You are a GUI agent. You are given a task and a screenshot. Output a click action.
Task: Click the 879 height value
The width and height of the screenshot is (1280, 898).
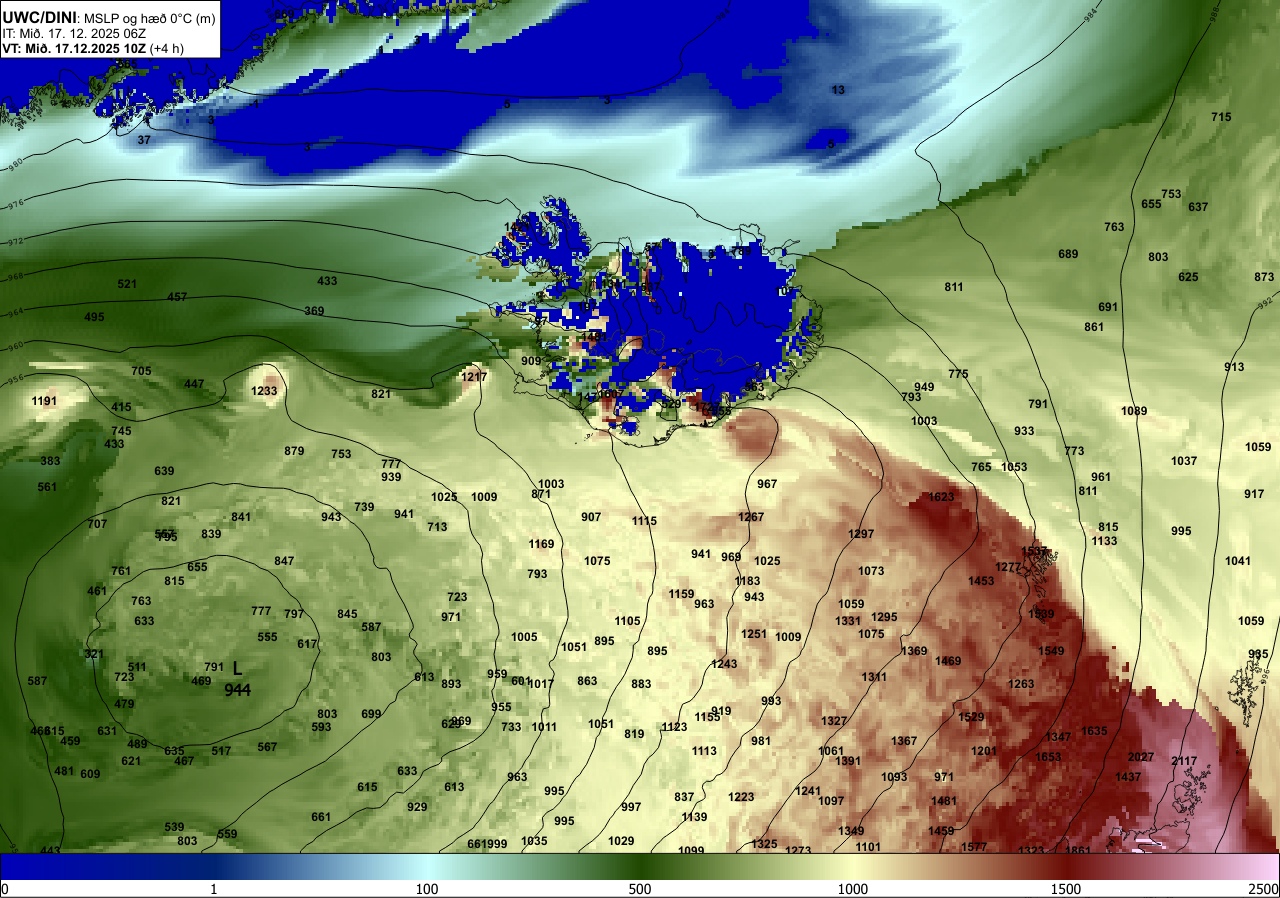(294, 451)
